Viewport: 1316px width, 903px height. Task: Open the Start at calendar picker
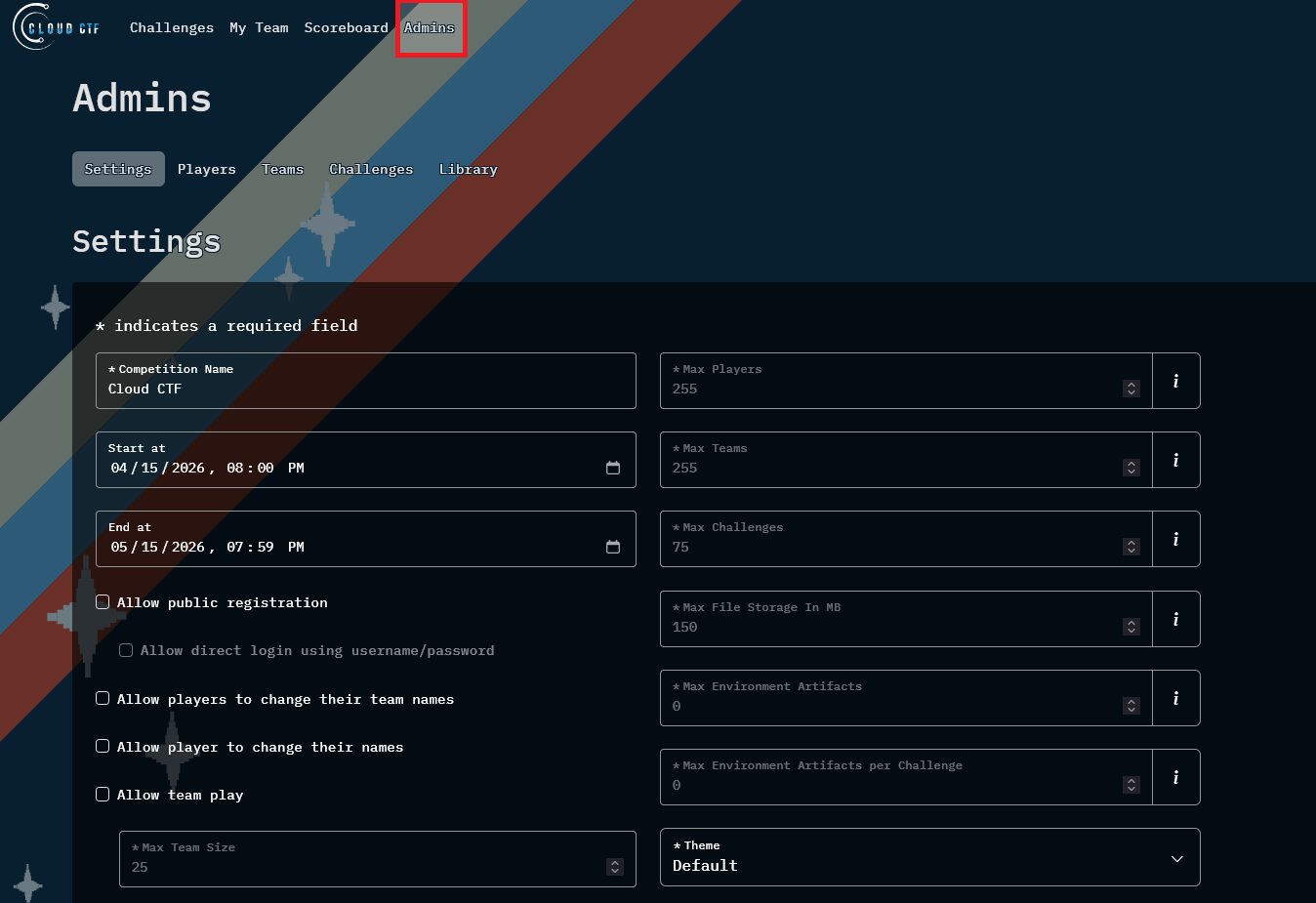pos(613,468)
